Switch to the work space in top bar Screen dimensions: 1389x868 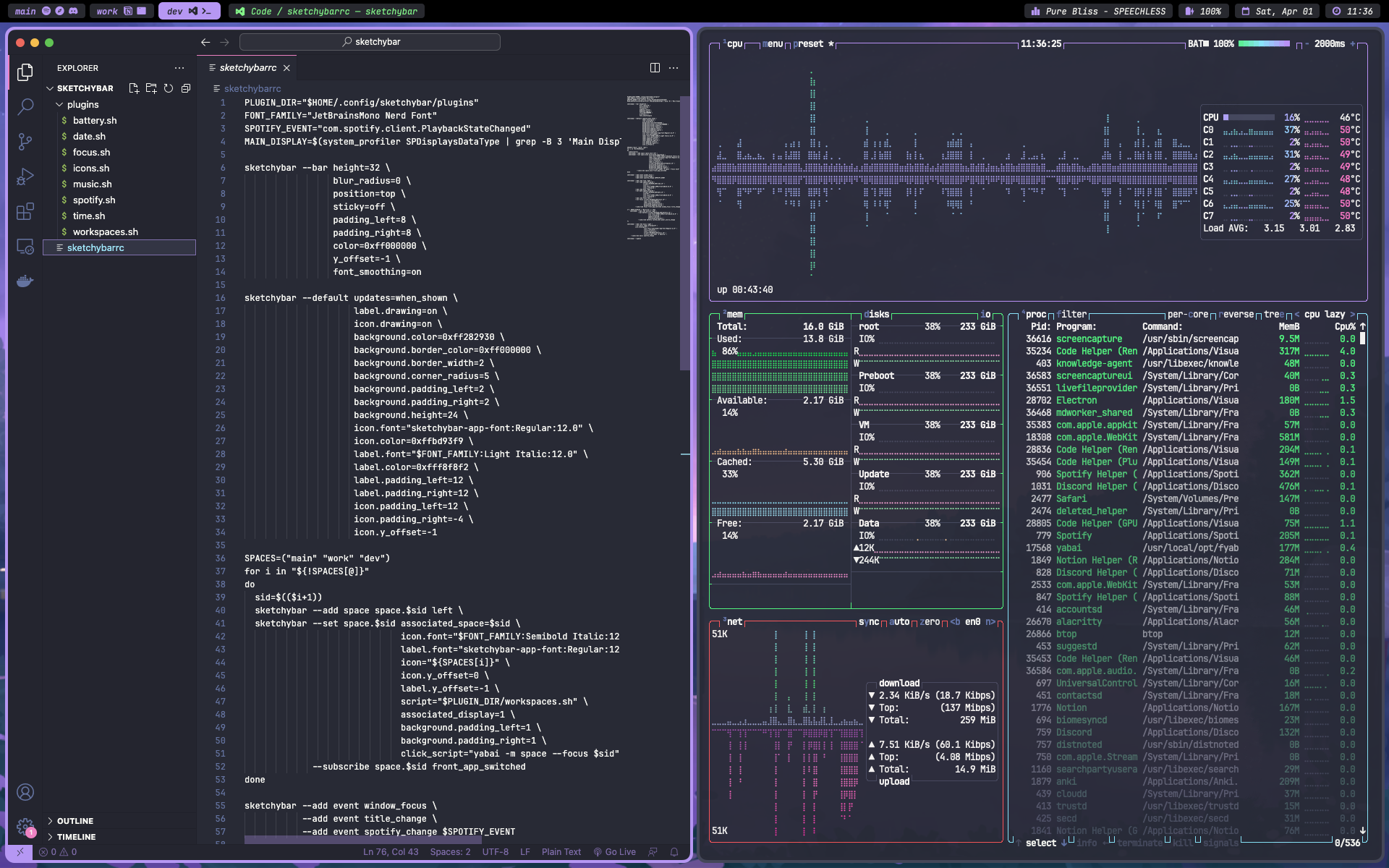[122, 11]
